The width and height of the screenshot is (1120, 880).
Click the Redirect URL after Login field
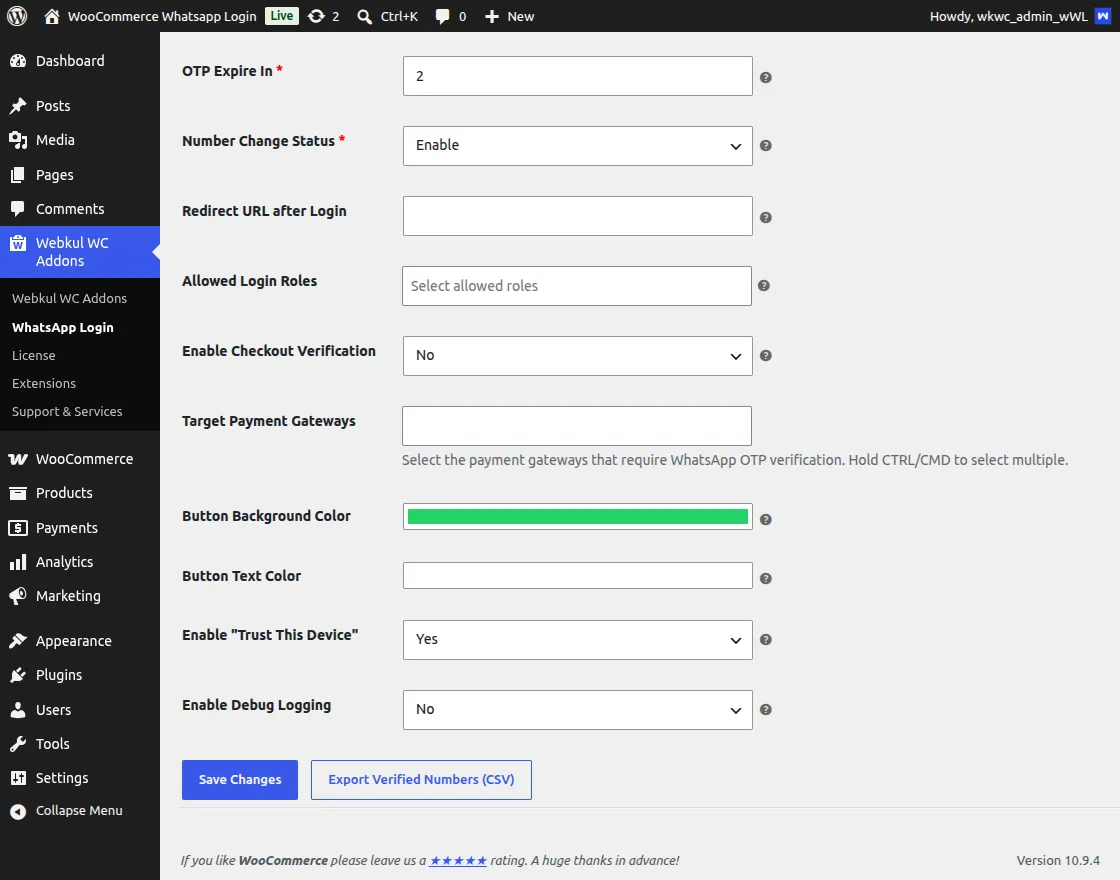point(577,216)
